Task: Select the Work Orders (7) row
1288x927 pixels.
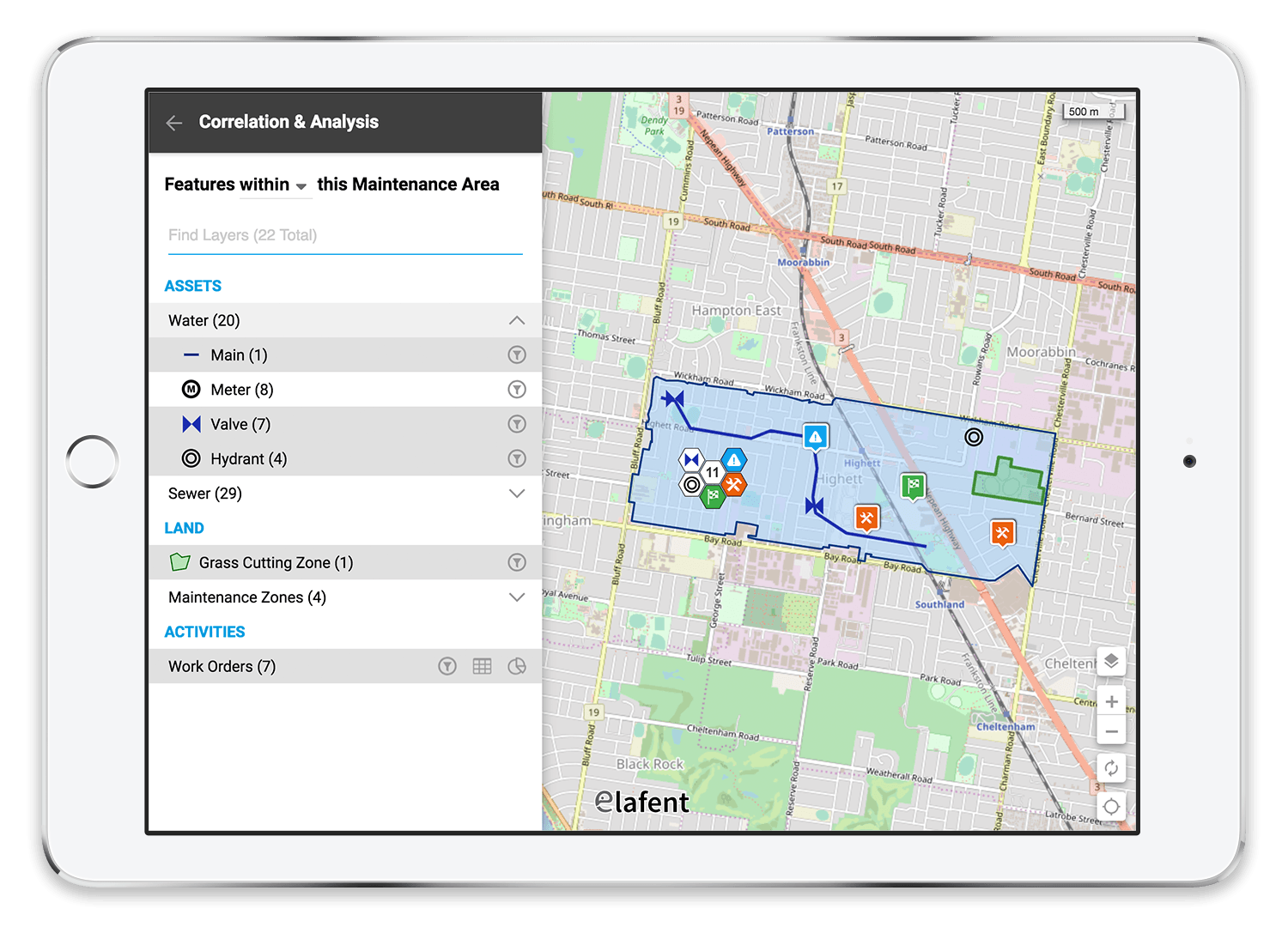Action: (x=345, y=666)
